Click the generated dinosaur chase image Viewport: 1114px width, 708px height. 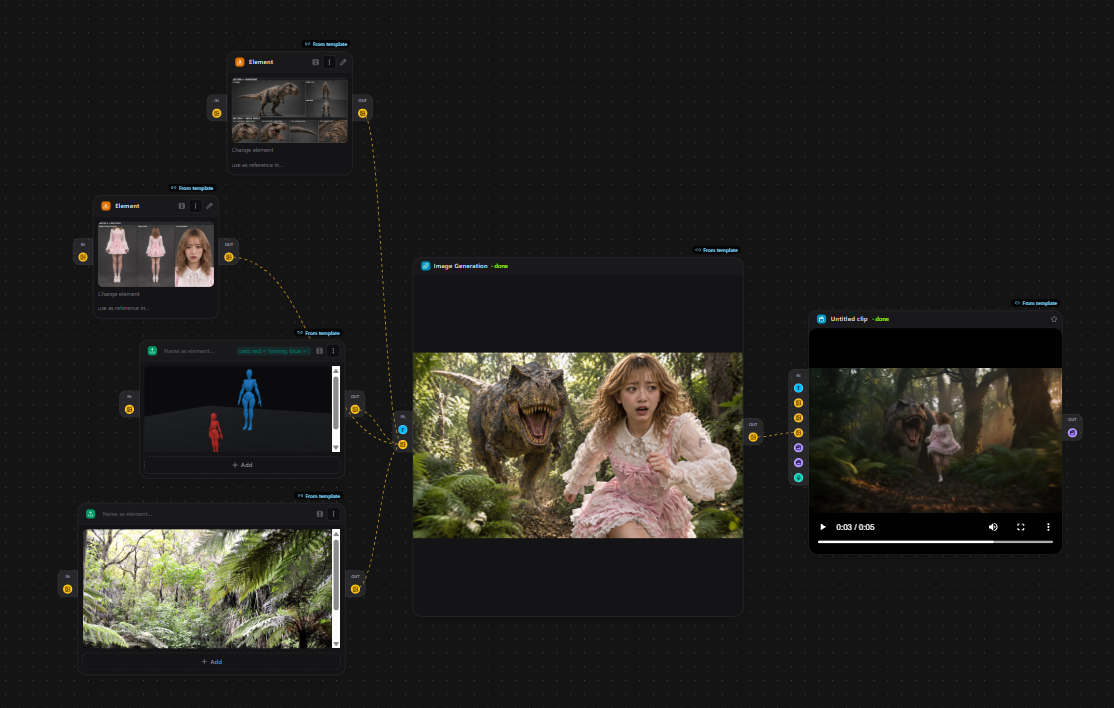coord(578,445)
